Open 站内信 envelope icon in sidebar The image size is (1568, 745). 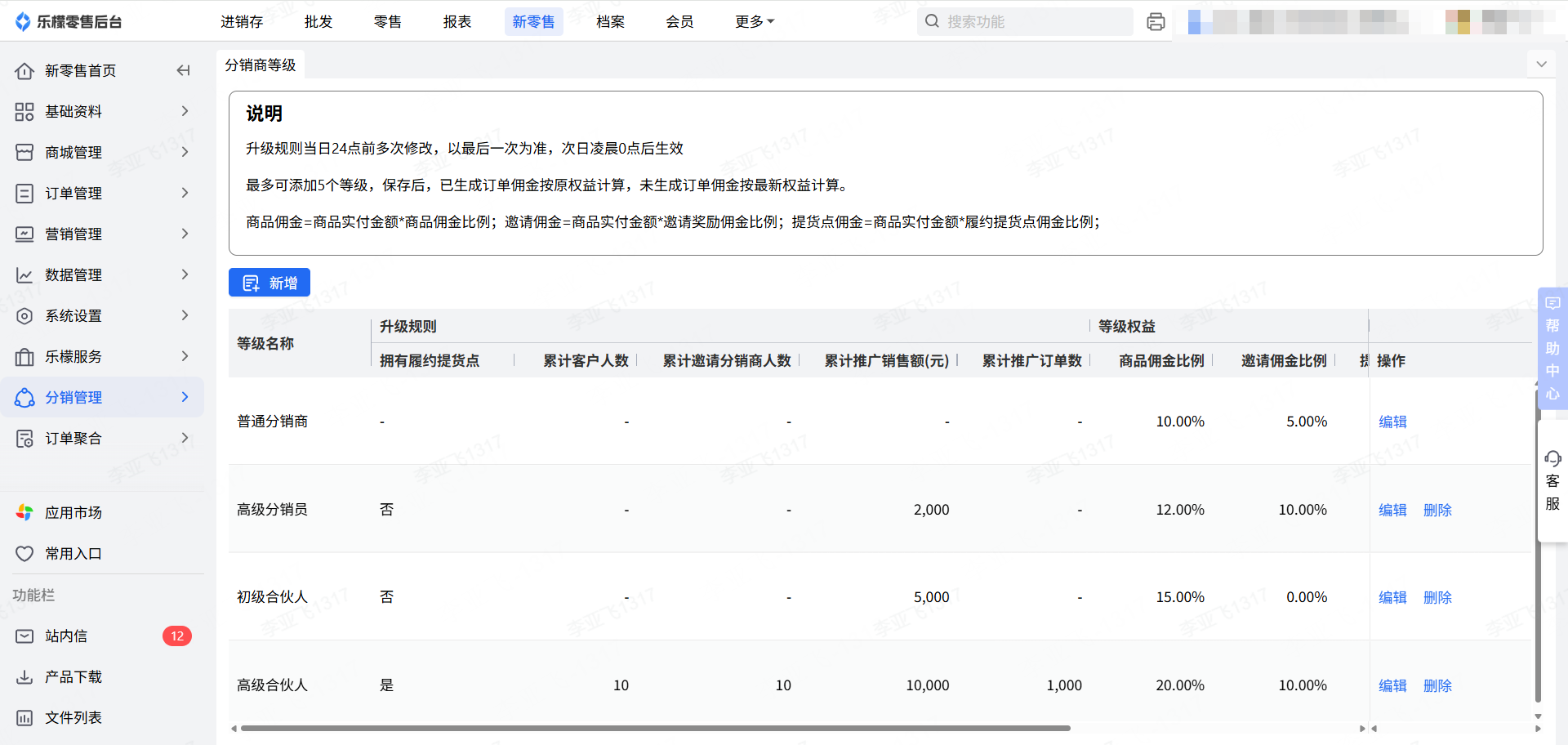[24, 636]
